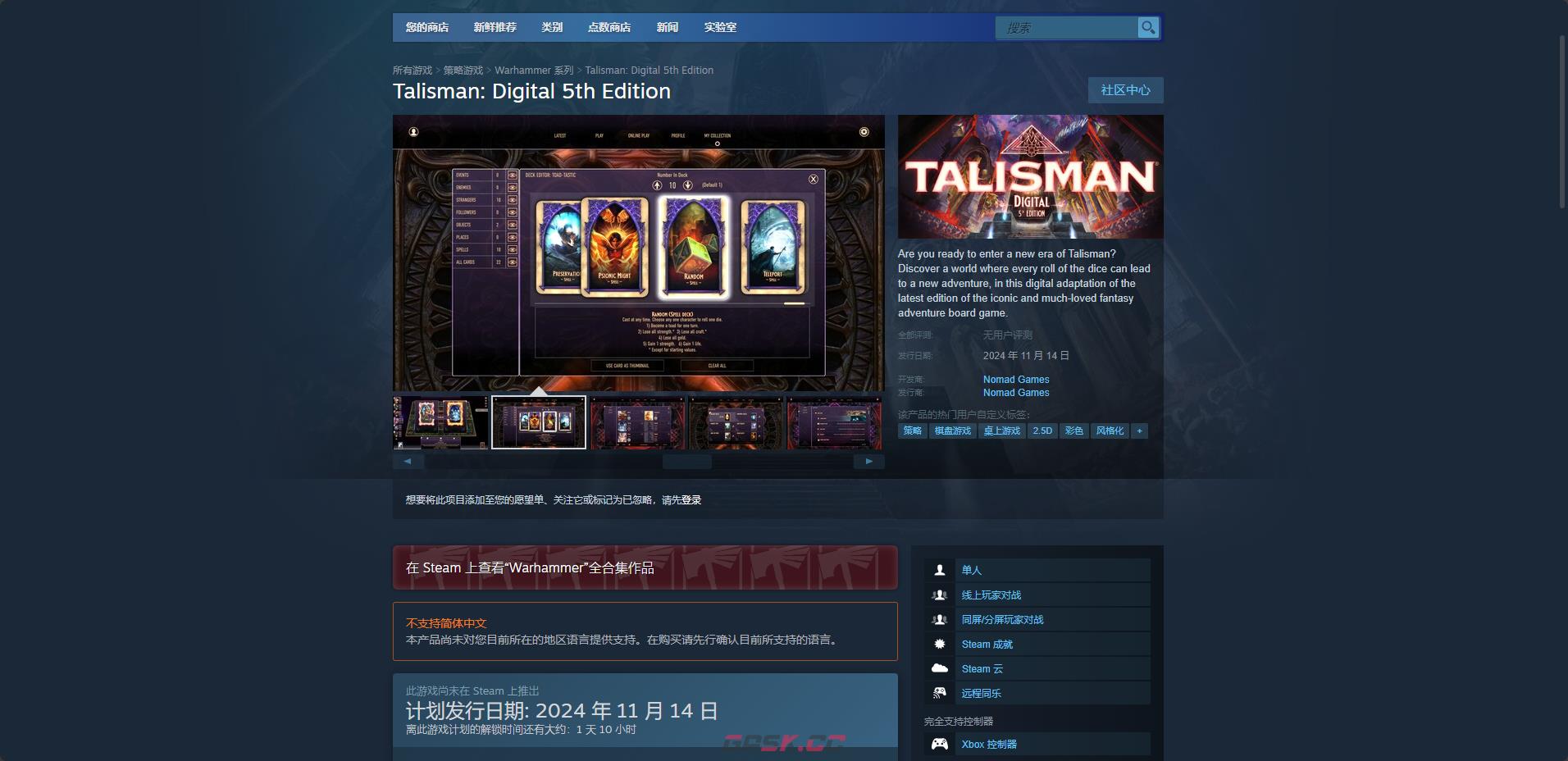Click the Talisman game header image

(x=1031, y=176)
